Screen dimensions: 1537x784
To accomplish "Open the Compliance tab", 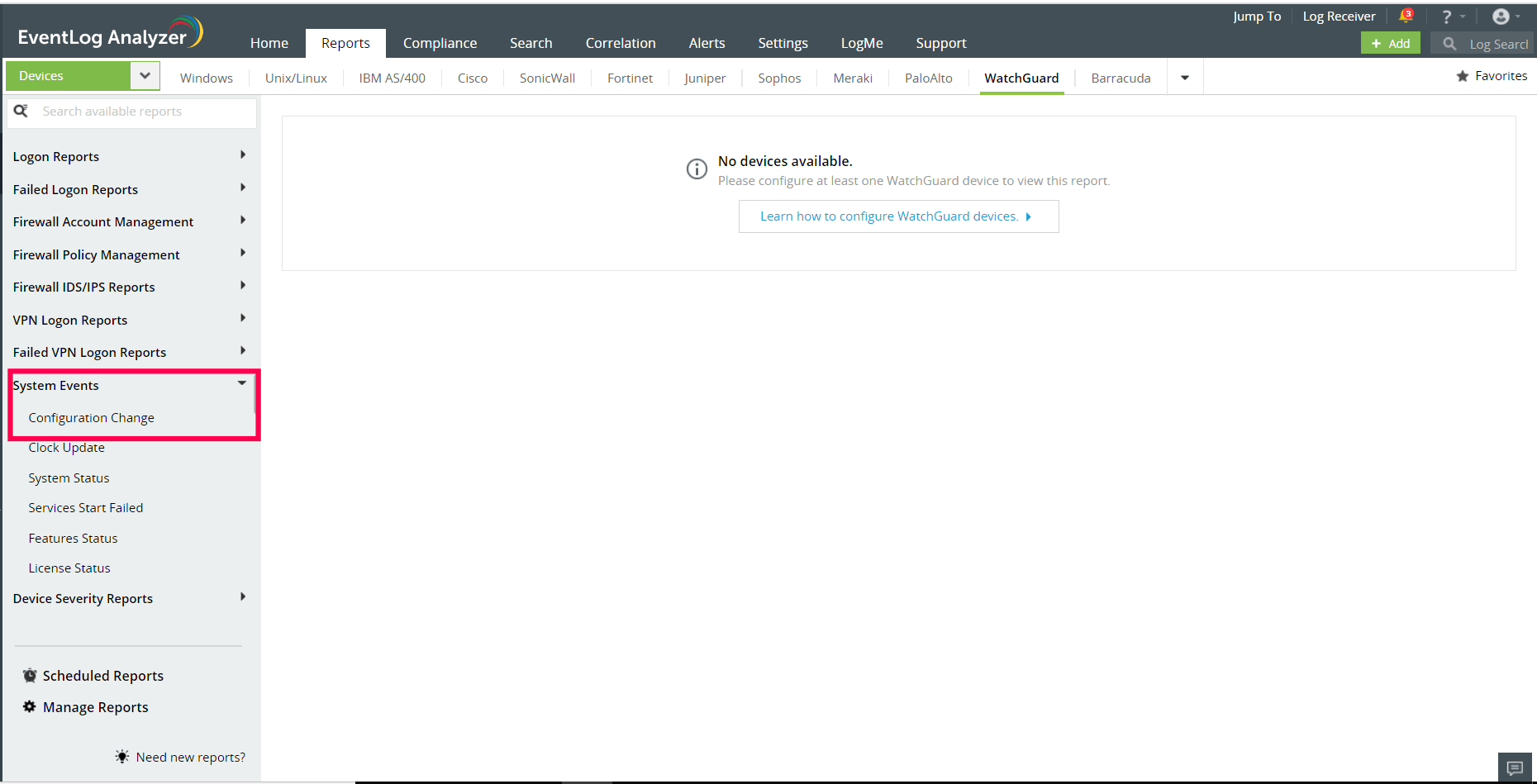I will point(440,43).
